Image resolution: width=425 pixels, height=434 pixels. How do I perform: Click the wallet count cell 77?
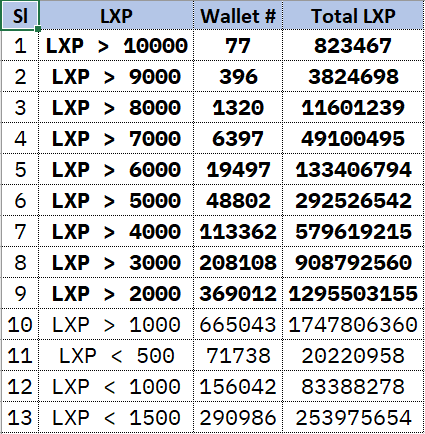[238, 46]
